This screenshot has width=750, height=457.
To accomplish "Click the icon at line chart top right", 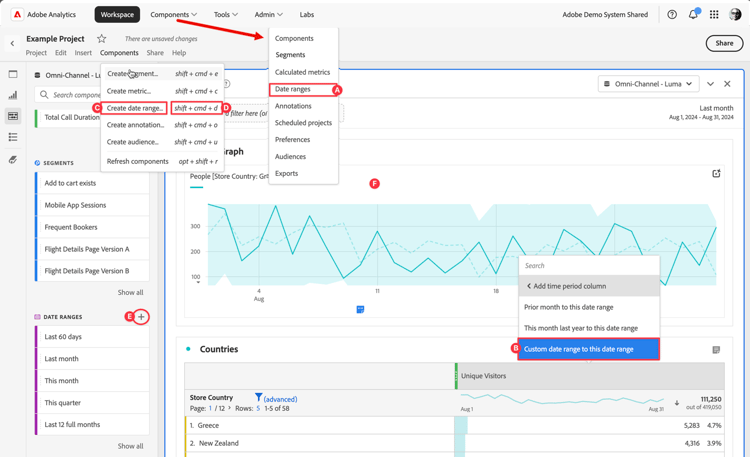I will coord(716,173).
